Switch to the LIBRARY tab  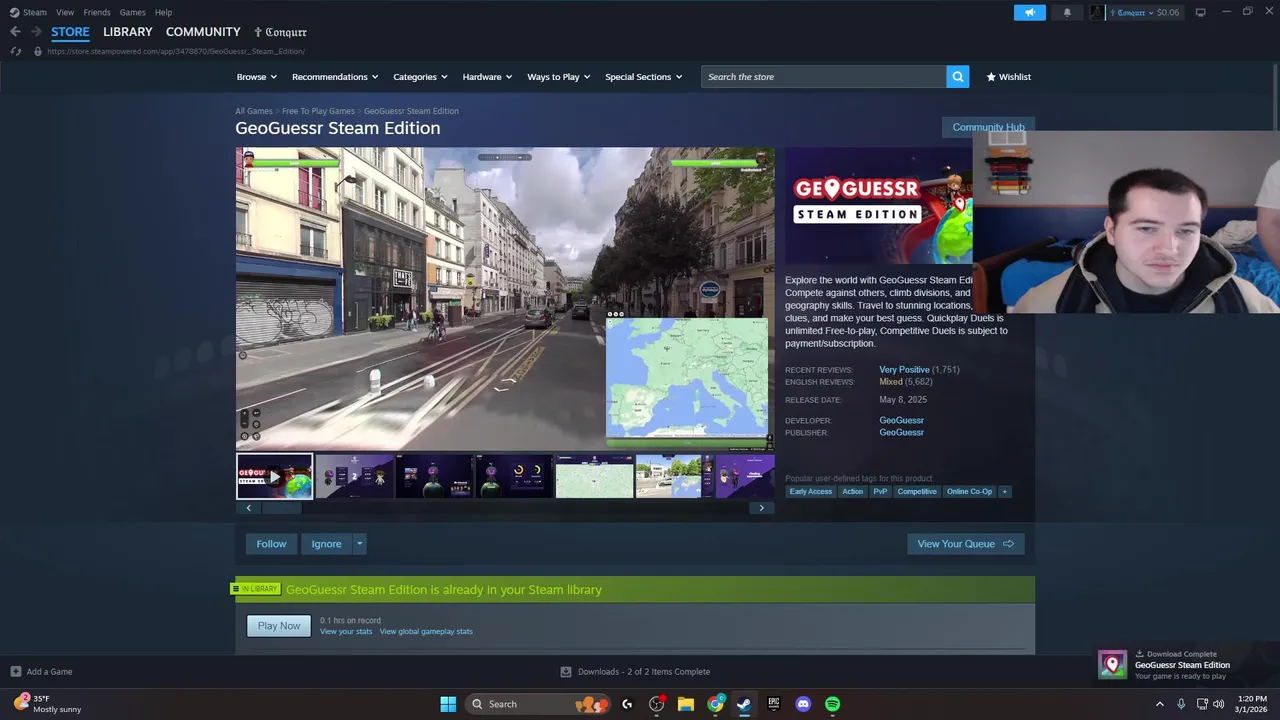click(x=128, y=32)
